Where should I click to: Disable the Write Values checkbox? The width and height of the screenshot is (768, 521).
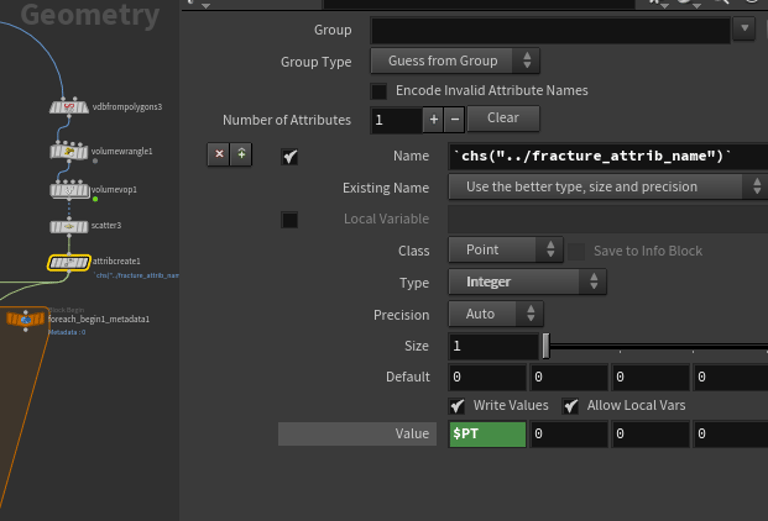(x=457, y=406)
